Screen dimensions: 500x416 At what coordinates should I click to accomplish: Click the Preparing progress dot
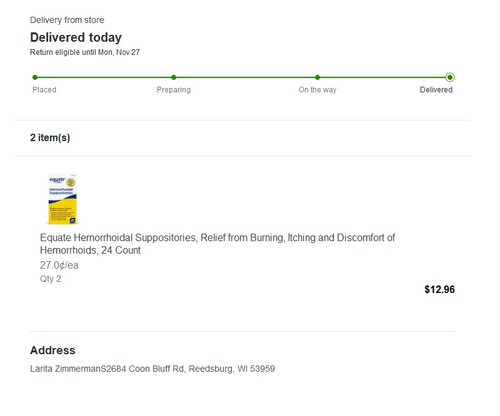click(174, 77)
